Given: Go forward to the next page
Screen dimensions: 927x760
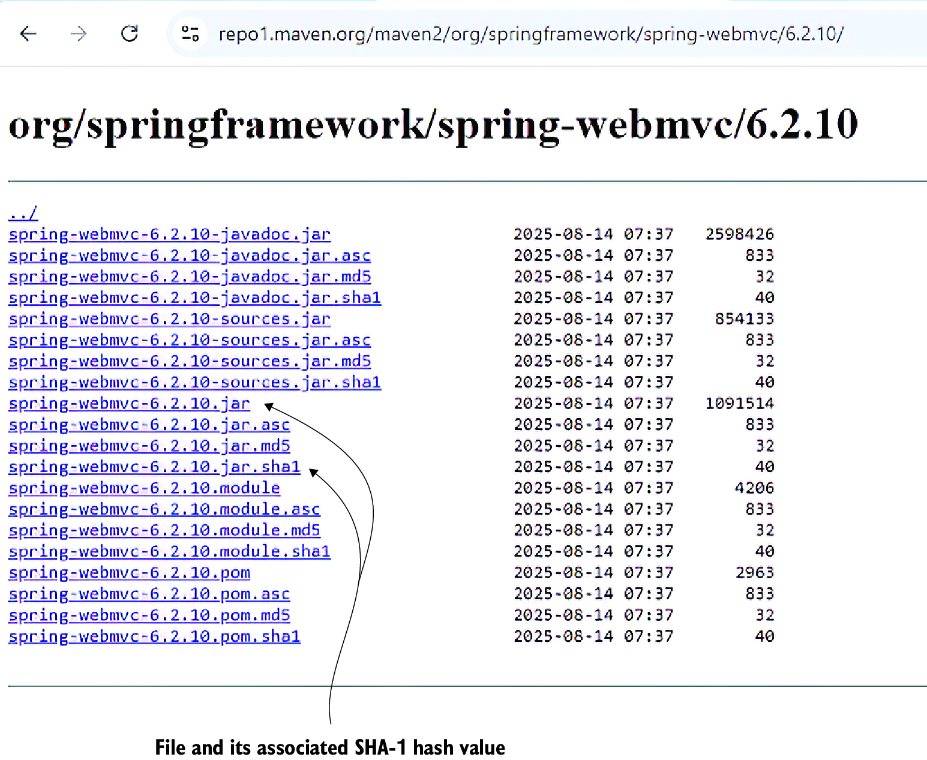Looking at the screenshot, I should click(78, 34).
